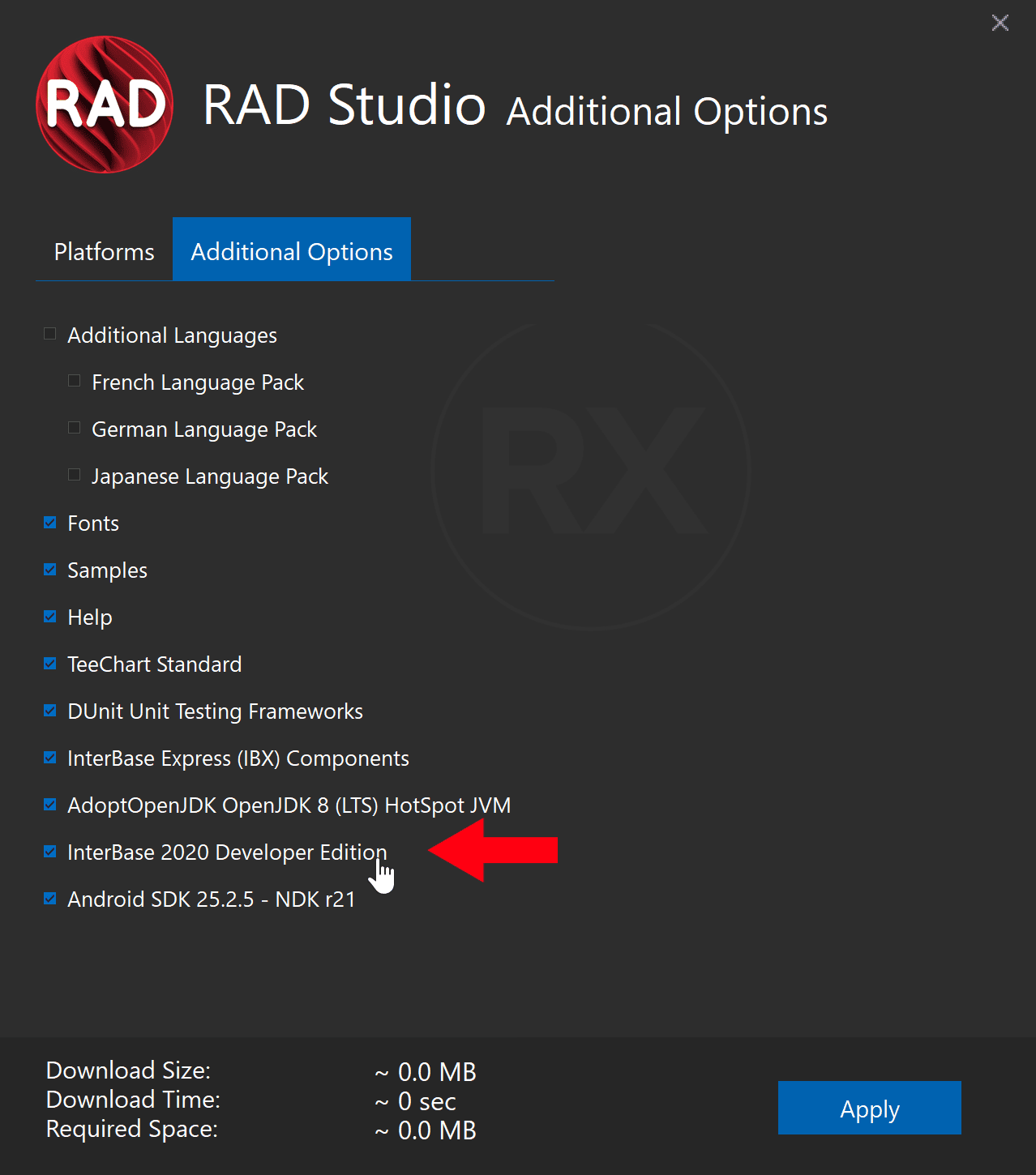Uncheck the Fonts checkbox
1036x1175 pixels.
click(49, 522)
